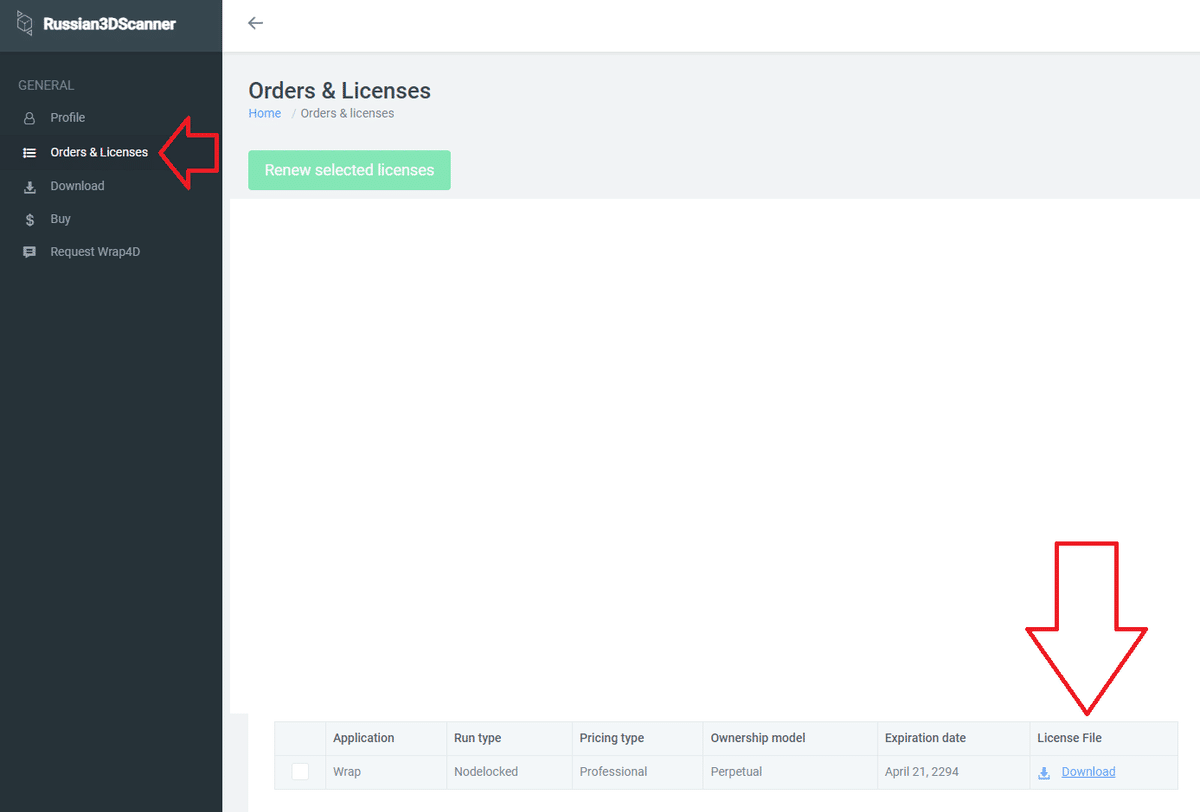Click the back arrow icon in header
1200x812 pixels.
tap(255, 23)
